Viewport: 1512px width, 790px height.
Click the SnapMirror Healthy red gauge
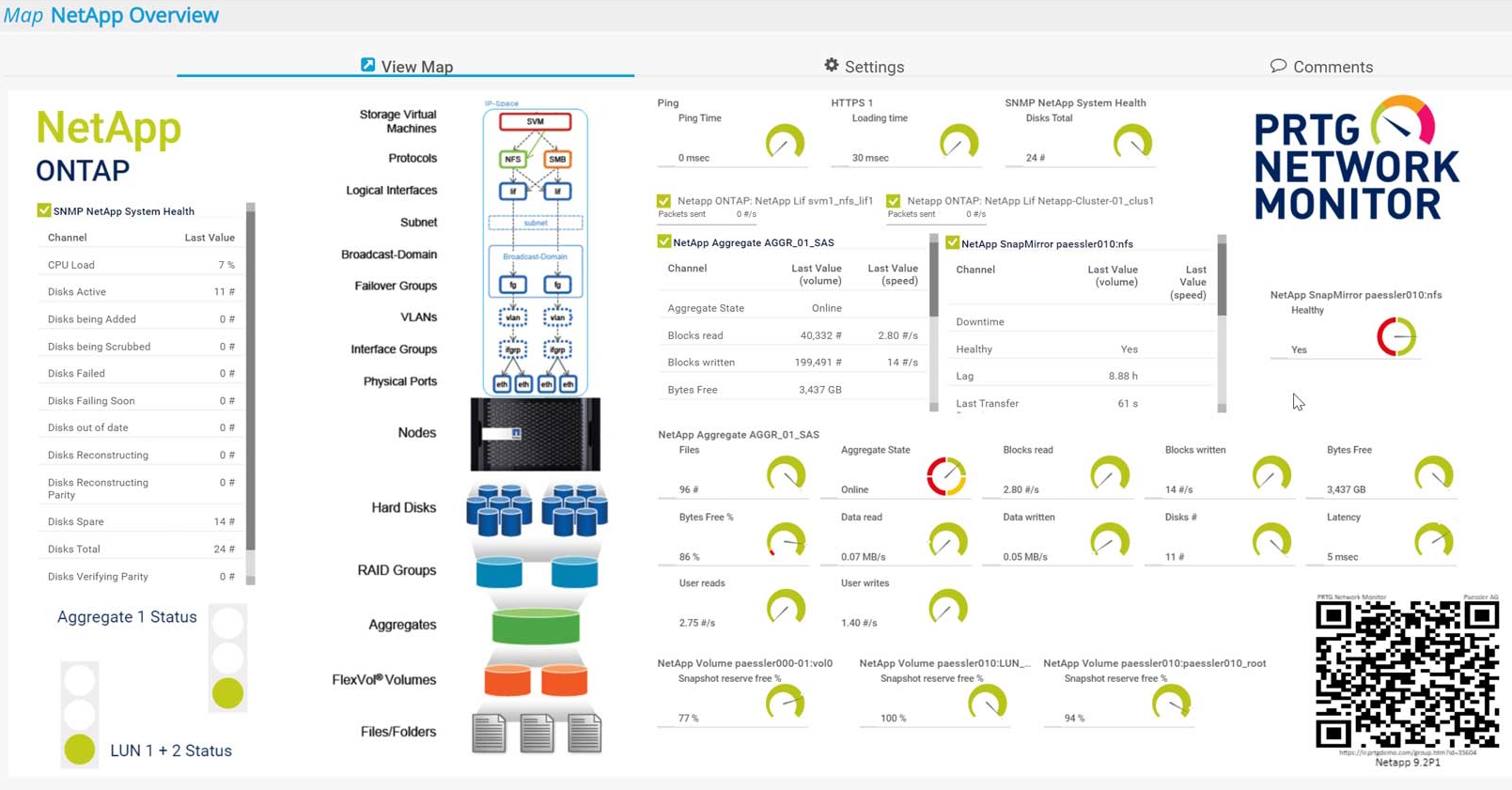[1396, 336]
